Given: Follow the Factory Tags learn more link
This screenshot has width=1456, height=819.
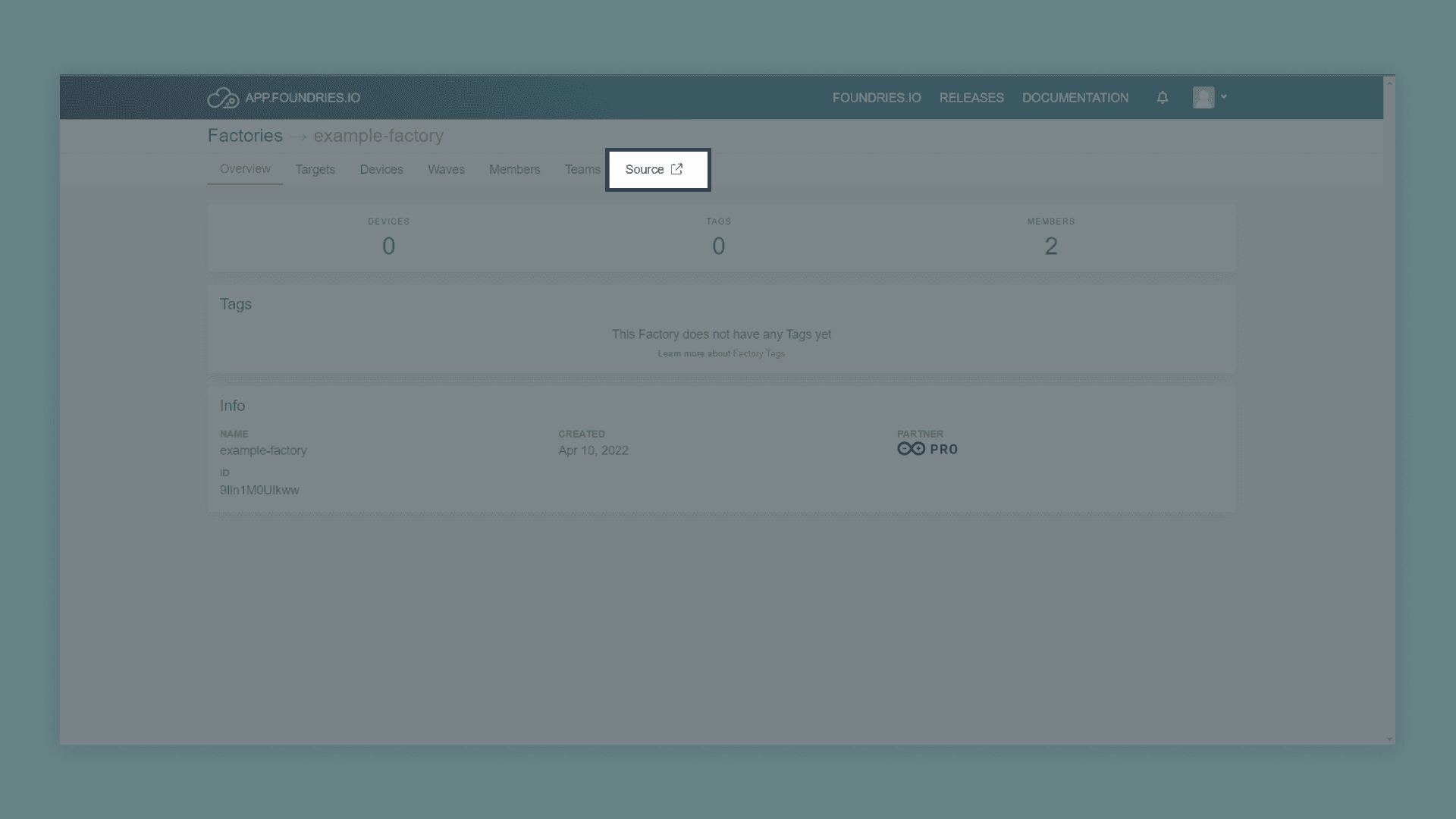Looking at the screenshot, I should tap(758, 354).
